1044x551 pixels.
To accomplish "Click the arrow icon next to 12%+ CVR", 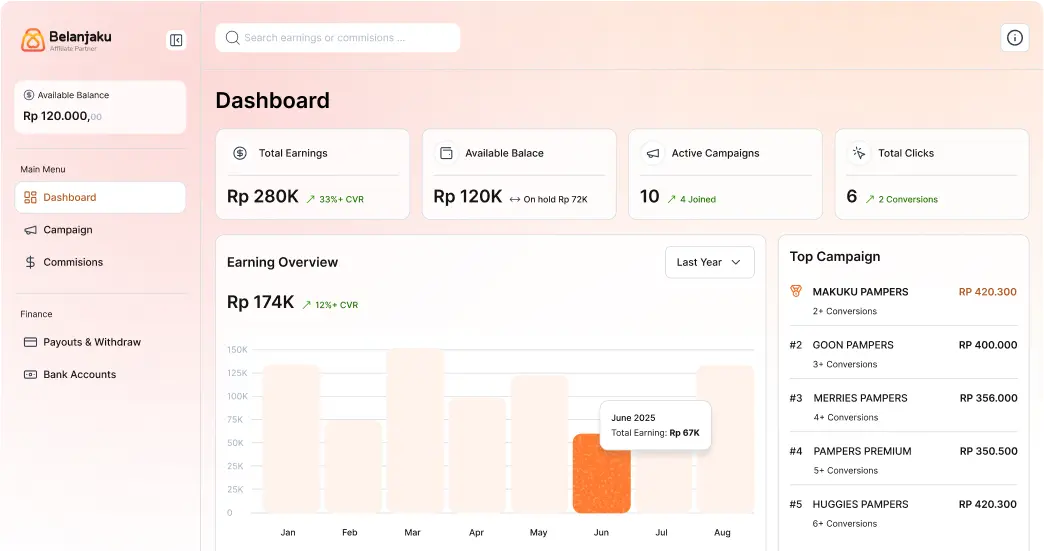I will click(306, 305).
